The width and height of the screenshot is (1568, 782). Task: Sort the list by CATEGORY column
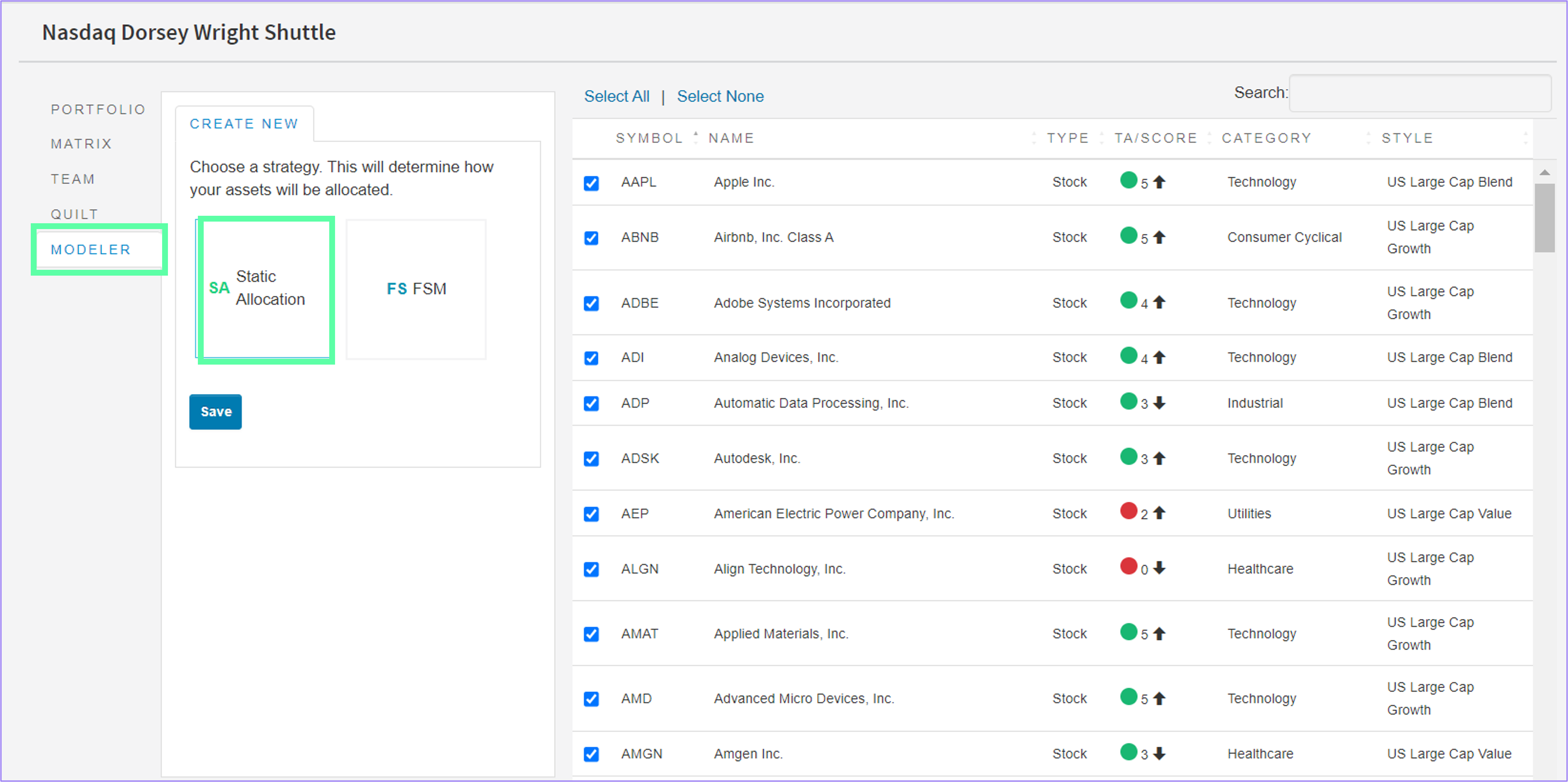1266,138
